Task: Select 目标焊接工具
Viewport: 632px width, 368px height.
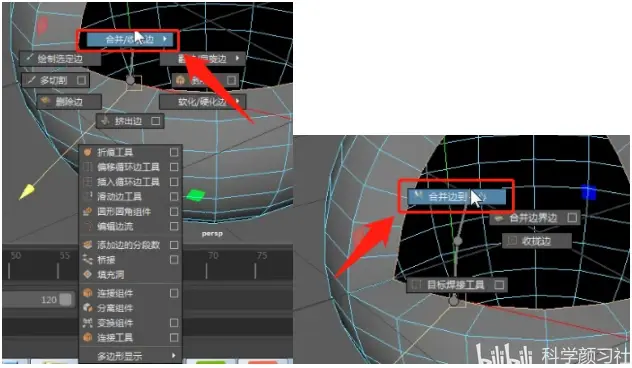Action: (x=456, y=285)
